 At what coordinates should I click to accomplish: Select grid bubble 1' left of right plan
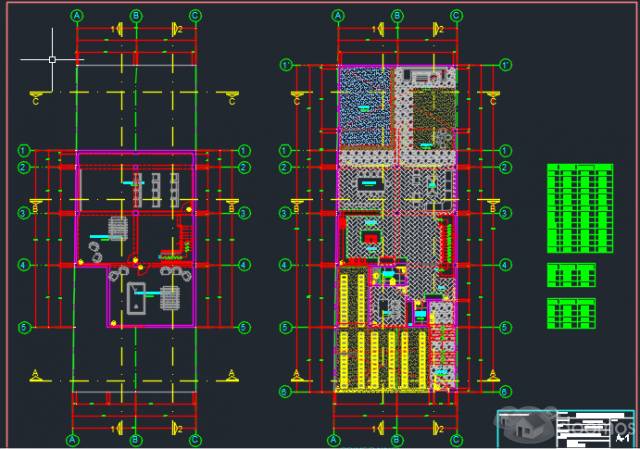(x=287, y=65)
